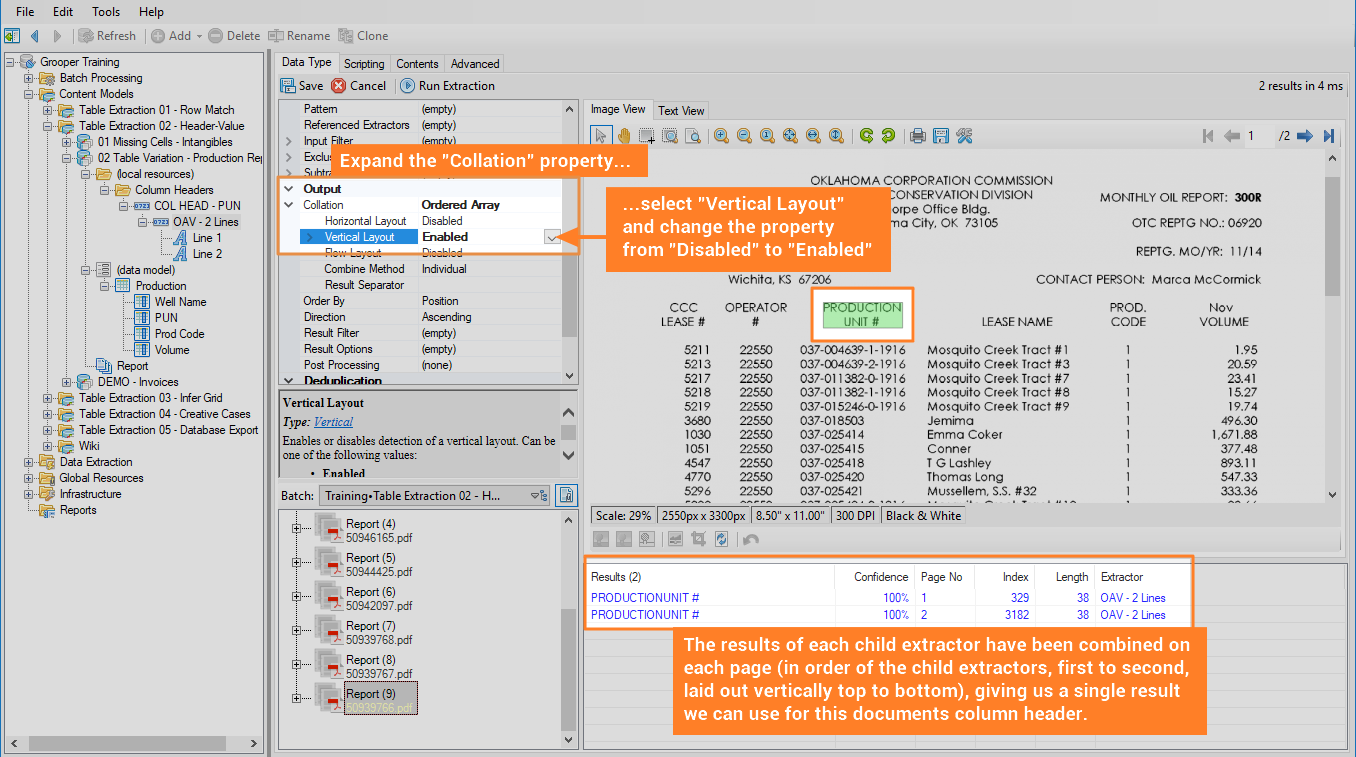Activate the arrow pointer selection tool
Screen dimensions: 1356x757
(x=600, y=136)
